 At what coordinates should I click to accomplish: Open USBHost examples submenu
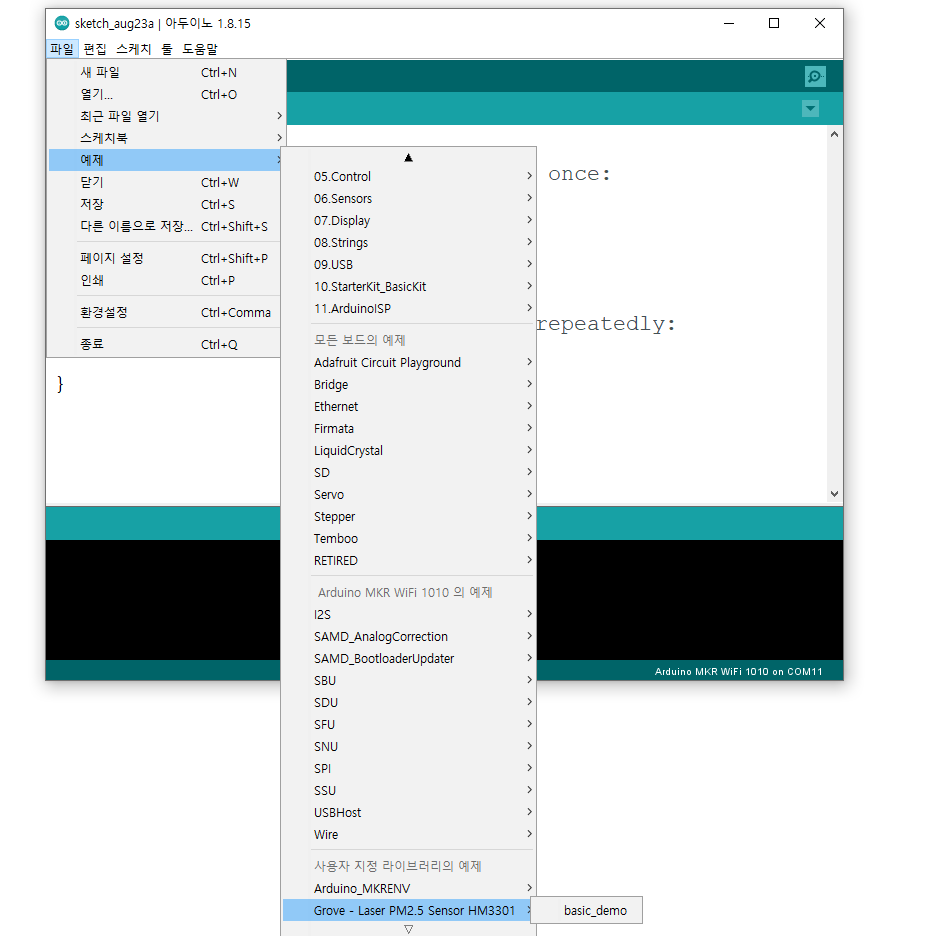click(409, 812)
